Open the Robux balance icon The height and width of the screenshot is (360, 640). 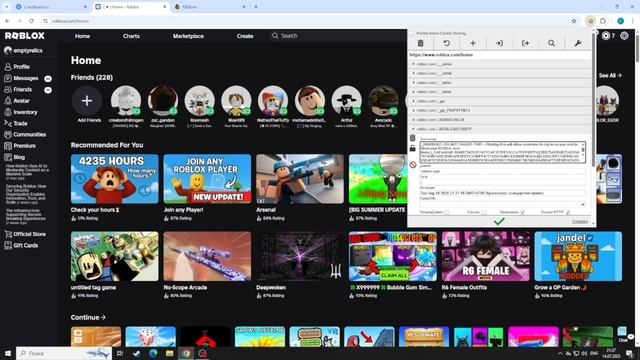click(606, 36)
